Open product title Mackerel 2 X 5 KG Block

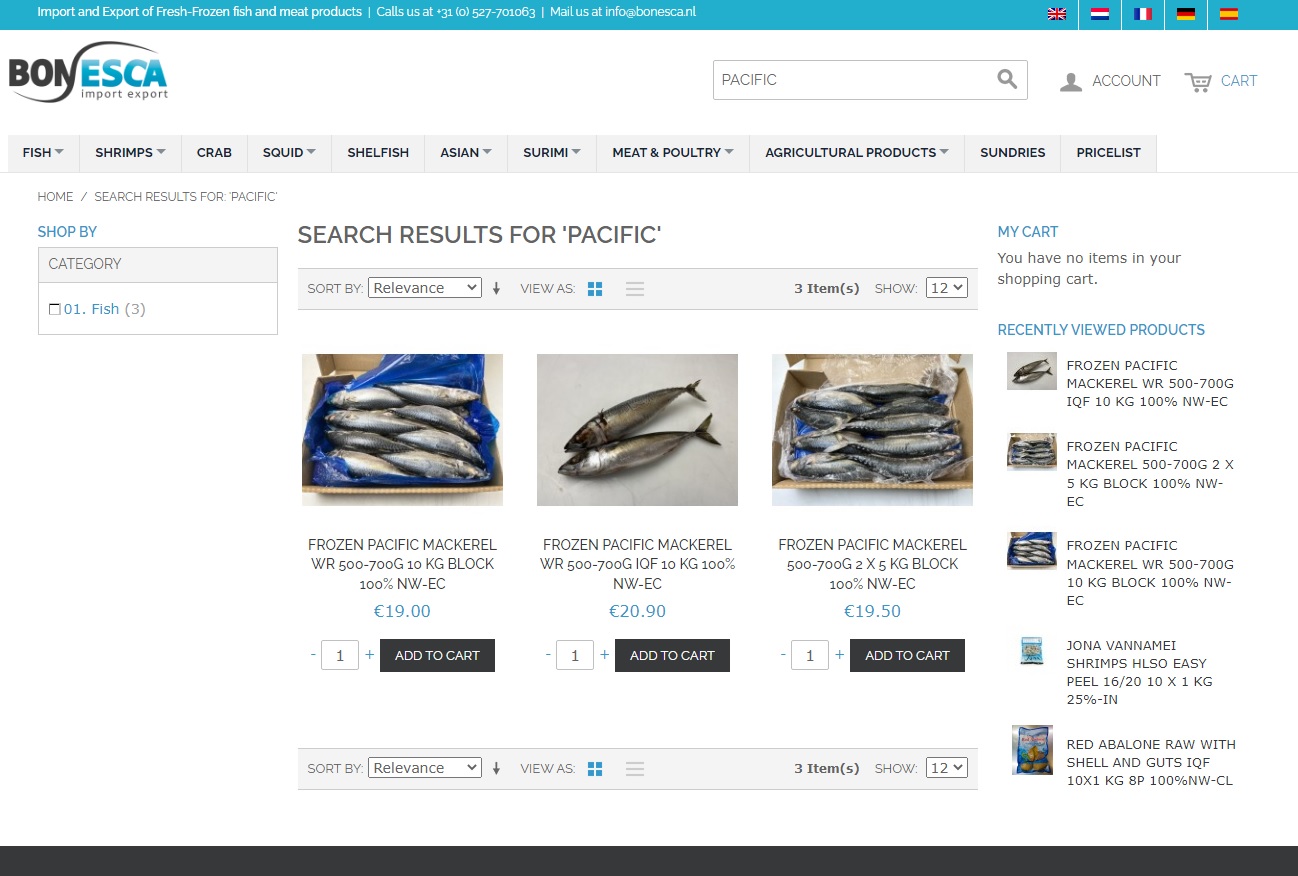872,564
